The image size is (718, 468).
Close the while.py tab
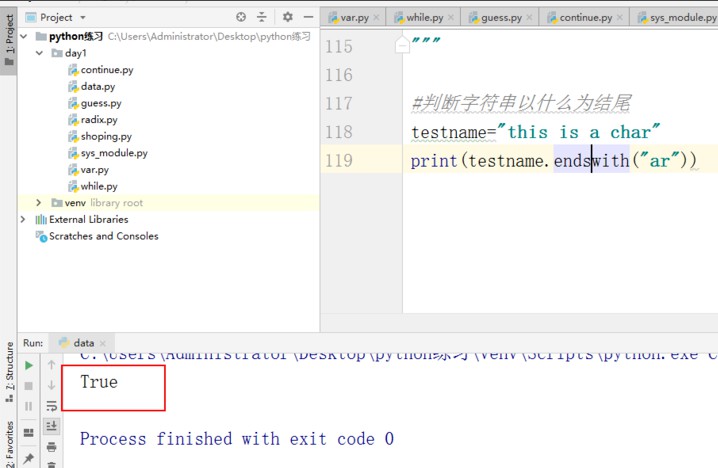pyautogui.click(x=451, y=17)
